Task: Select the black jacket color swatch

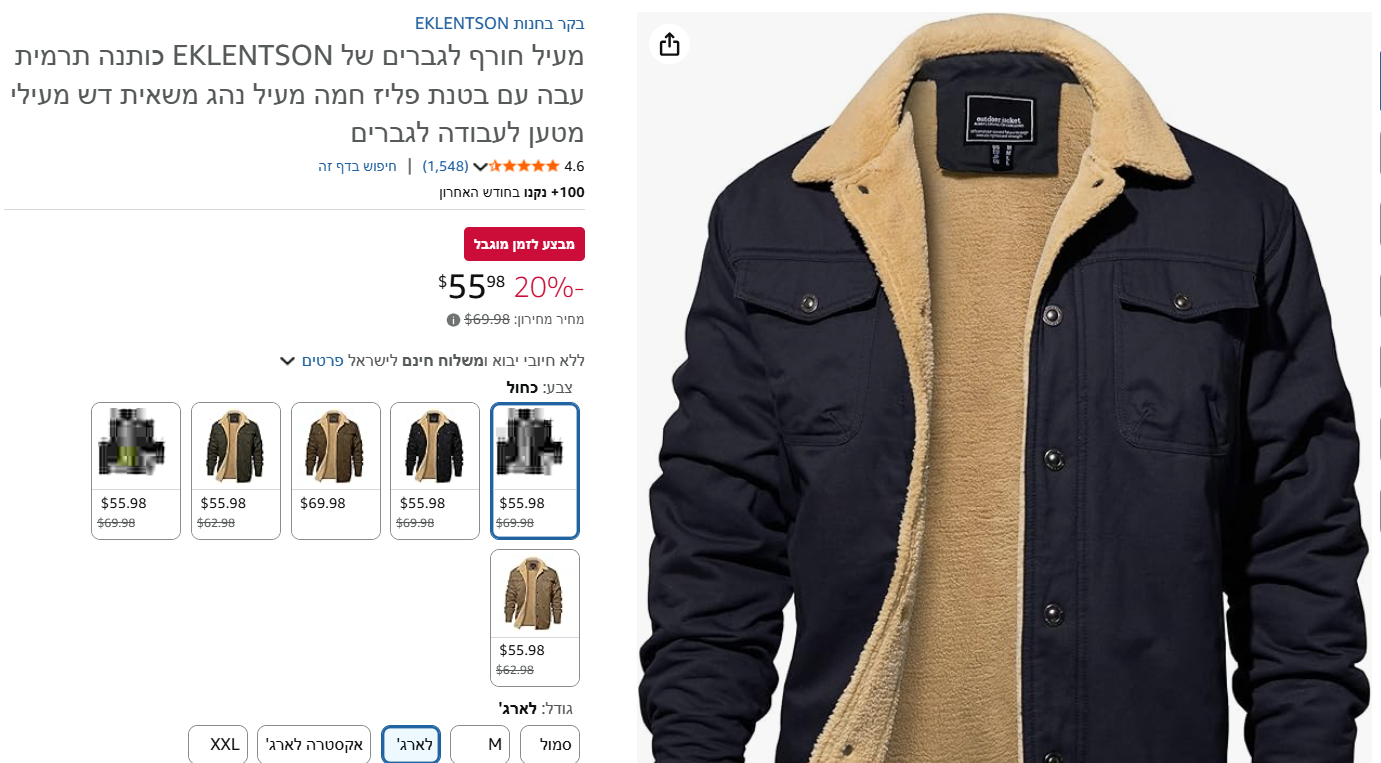Action: coord(435,471)
